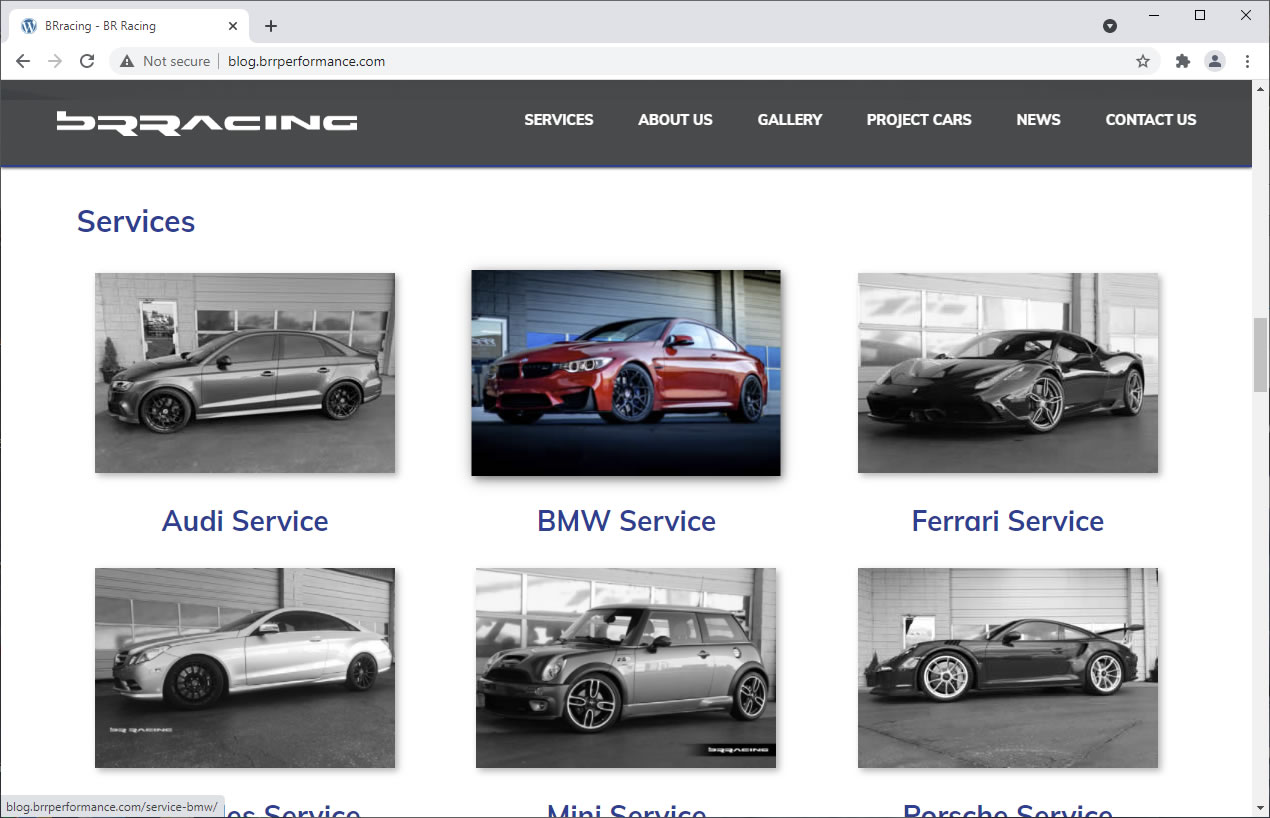Open the Extensions puzzle piece icon
The width and height of the screenshot is (1270, 818).
1183,61
